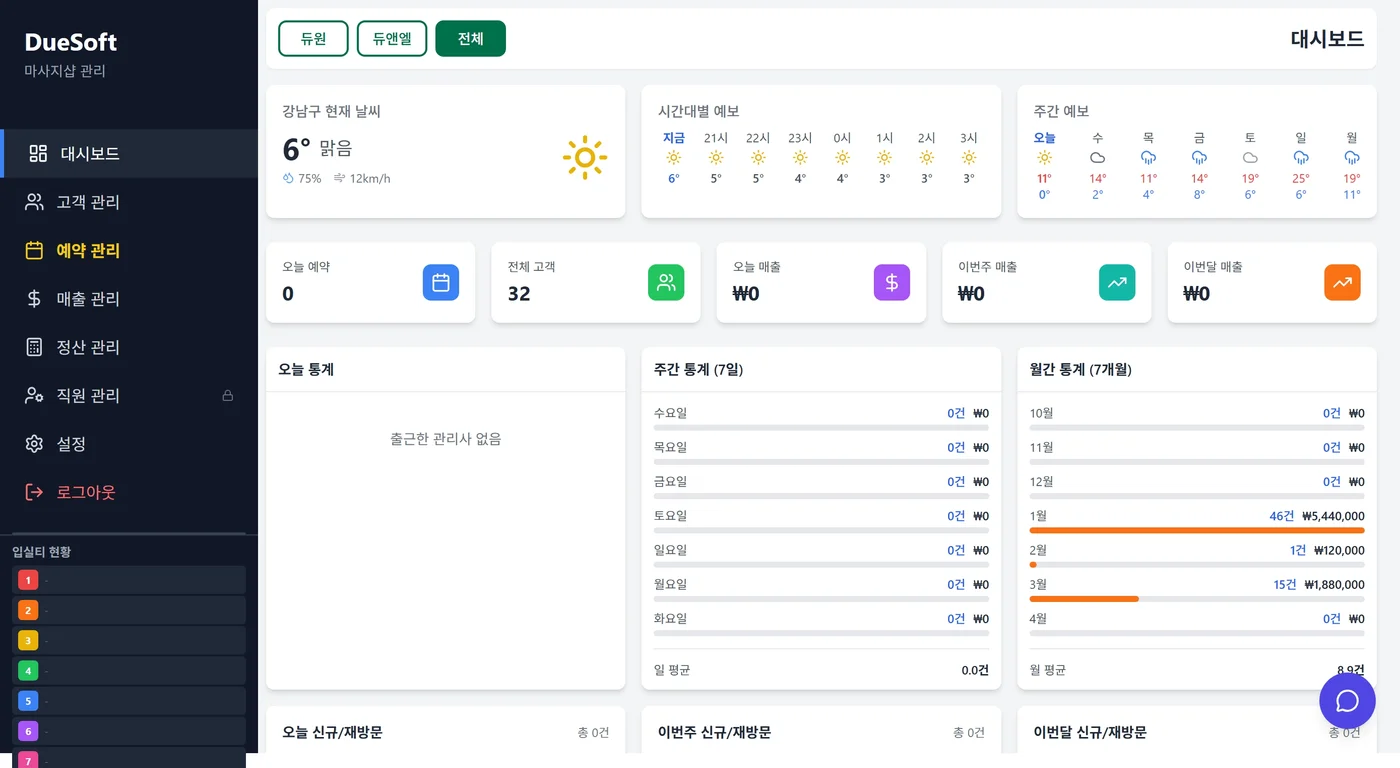The image size is (1400, 768).
Task: Open 설정 in the sidebar
Action: tap(129, 443)
